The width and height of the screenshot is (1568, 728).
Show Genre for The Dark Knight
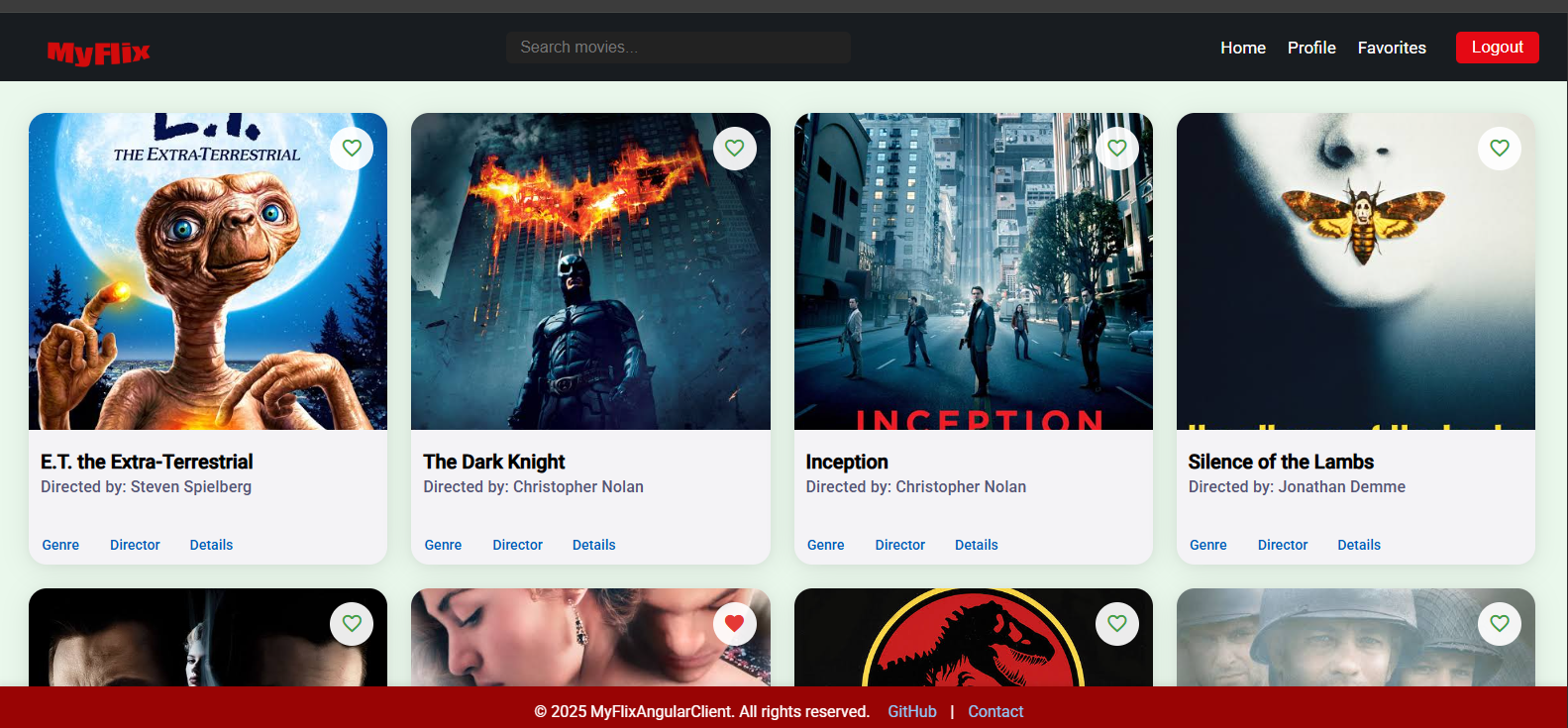tap(443, 545)
